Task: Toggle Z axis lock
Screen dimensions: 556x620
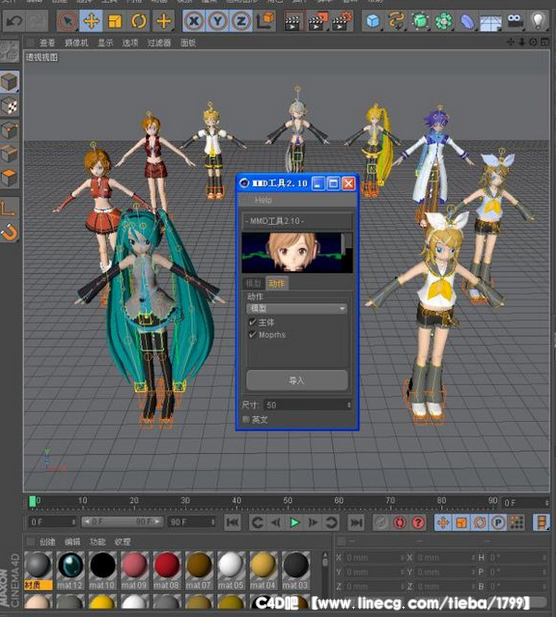Action: (x=241, y=21)
